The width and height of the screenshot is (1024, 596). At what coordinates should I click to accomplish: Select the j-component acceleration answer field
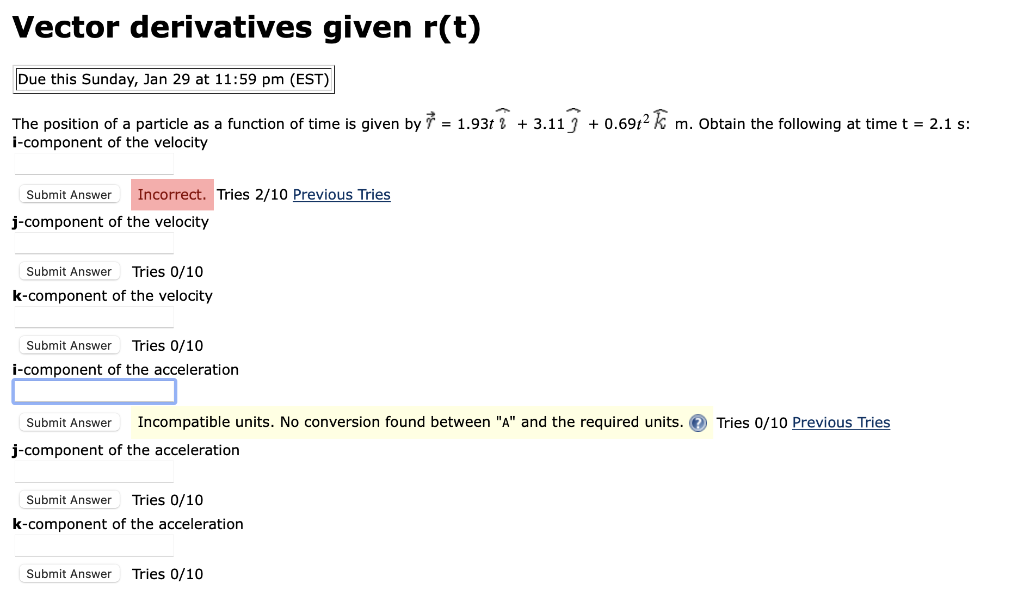coord(93,471)
